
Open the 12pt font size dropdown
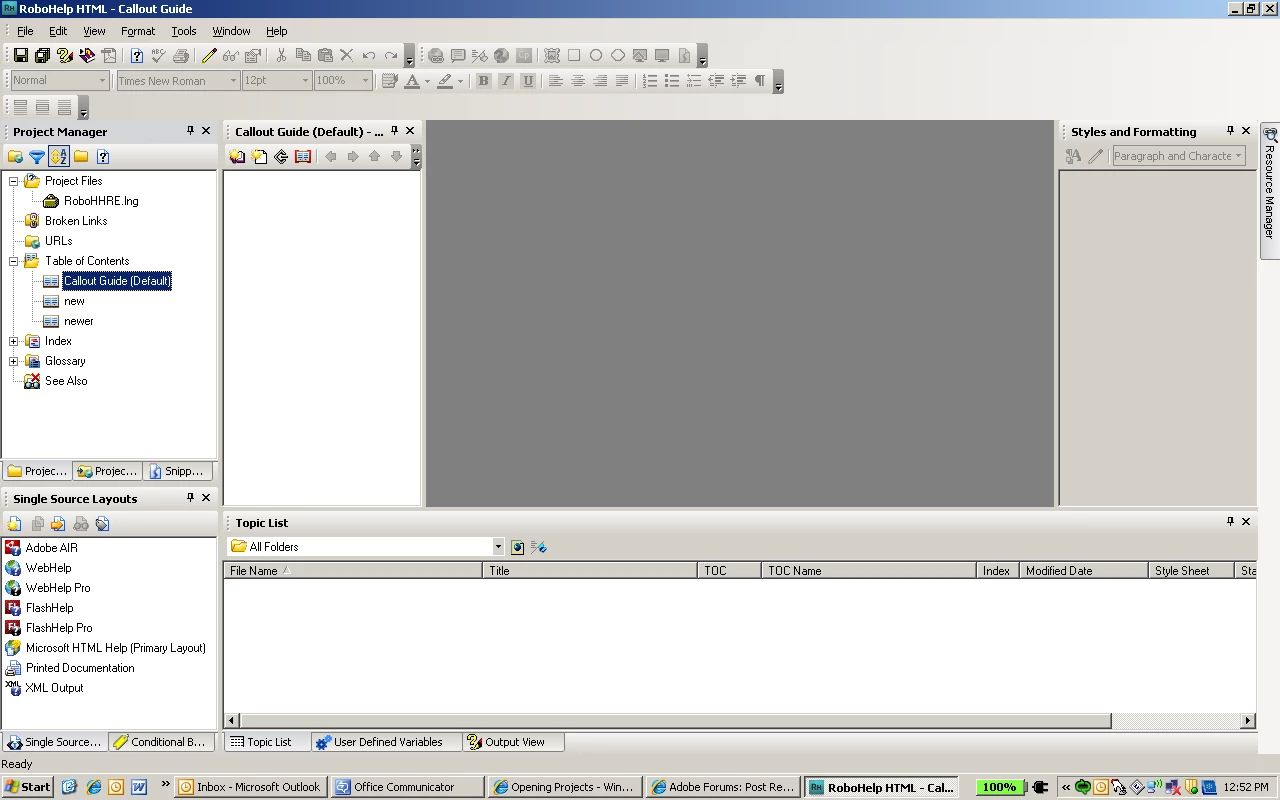coord(305,81)
